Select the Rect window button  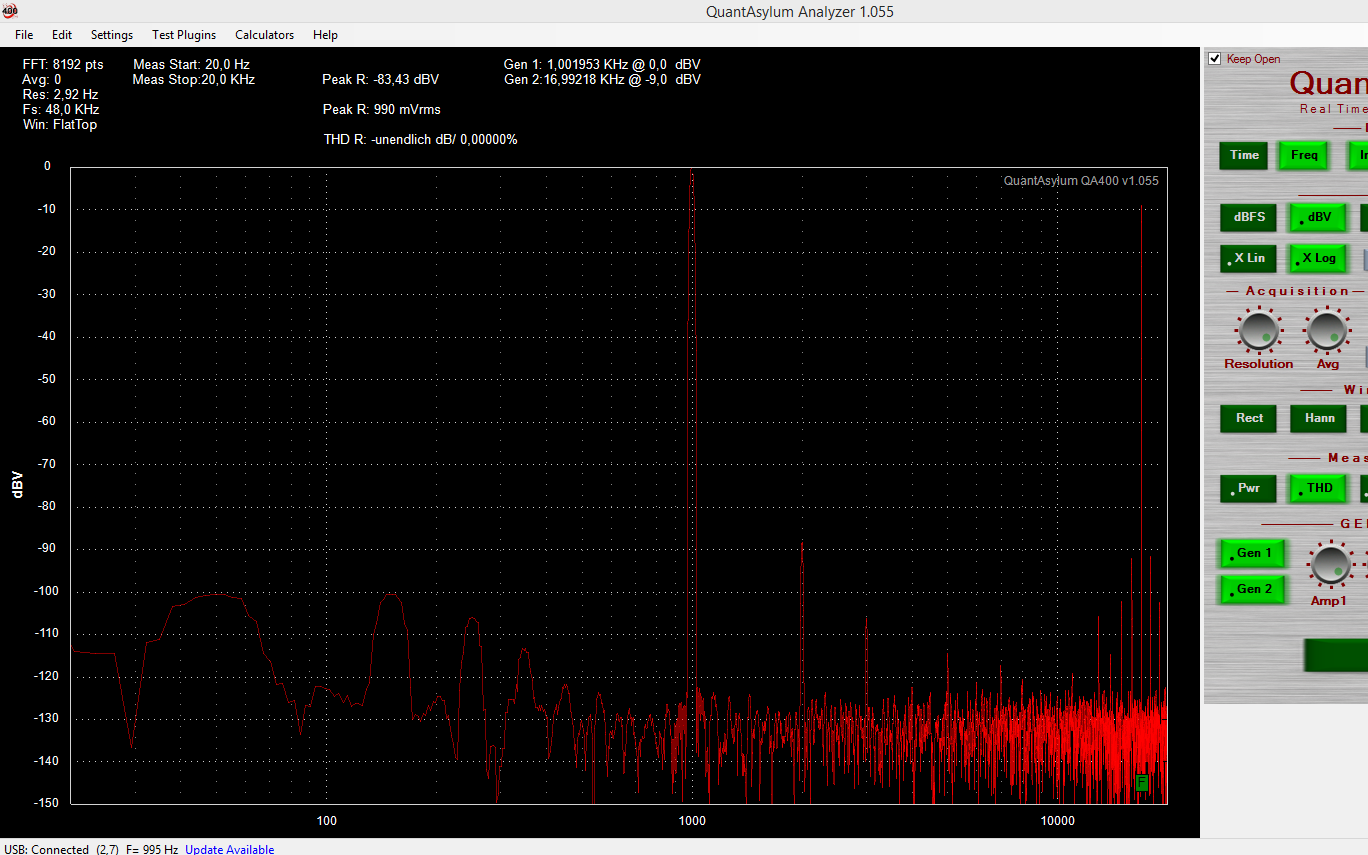[x=1249, y=418]
